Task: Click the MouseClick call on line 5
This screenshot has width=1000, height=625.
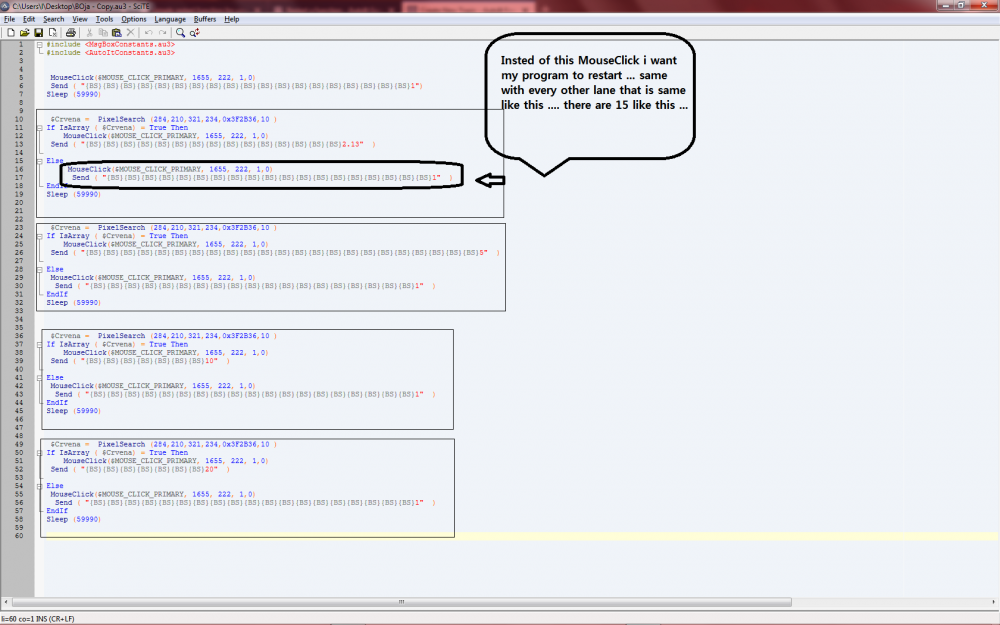Action: click(152, 78)
